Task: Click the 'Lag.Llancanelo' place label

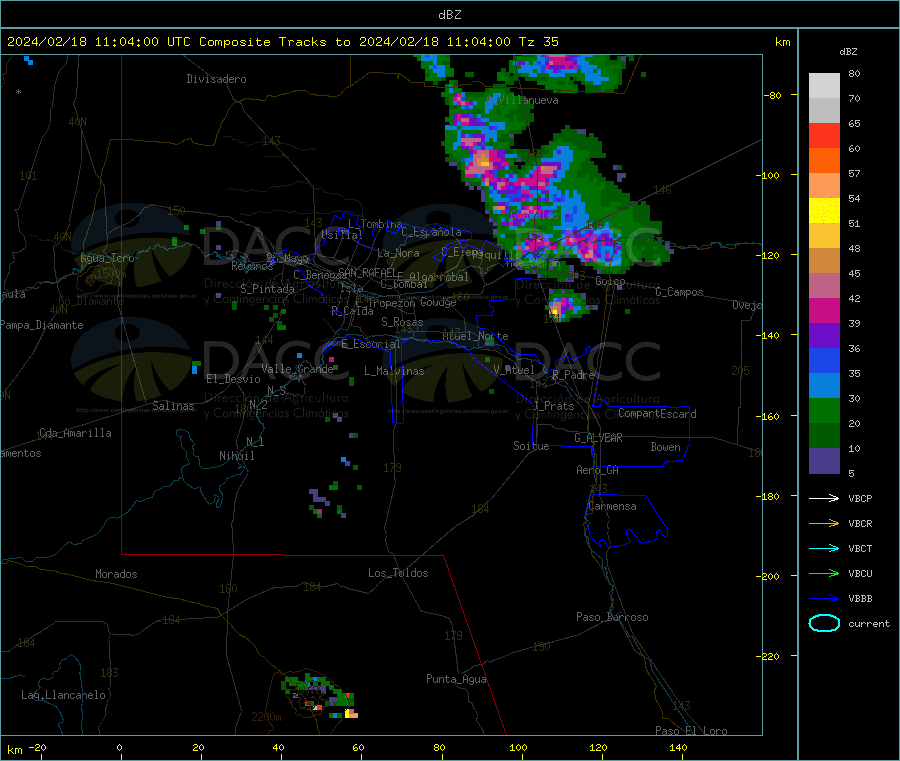Action: [63, 695]
